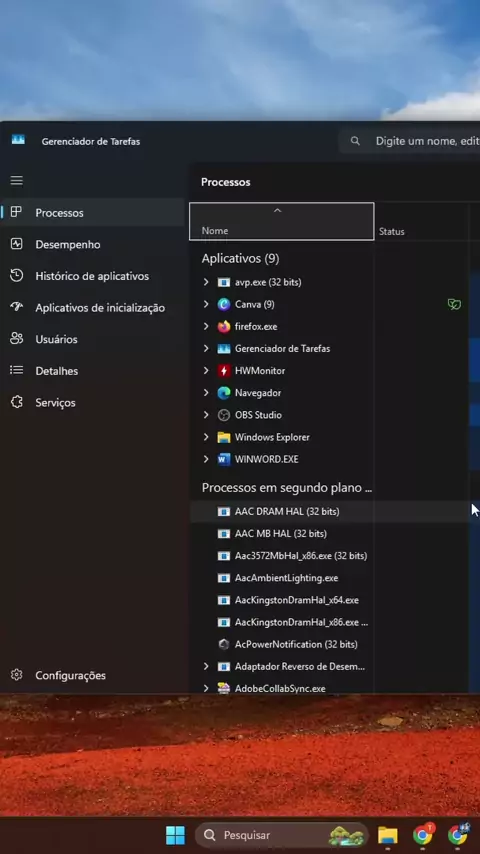This screenshot has height=854, width=480.
Task: Open File Explorer from the taskbar
Action: 388,835
